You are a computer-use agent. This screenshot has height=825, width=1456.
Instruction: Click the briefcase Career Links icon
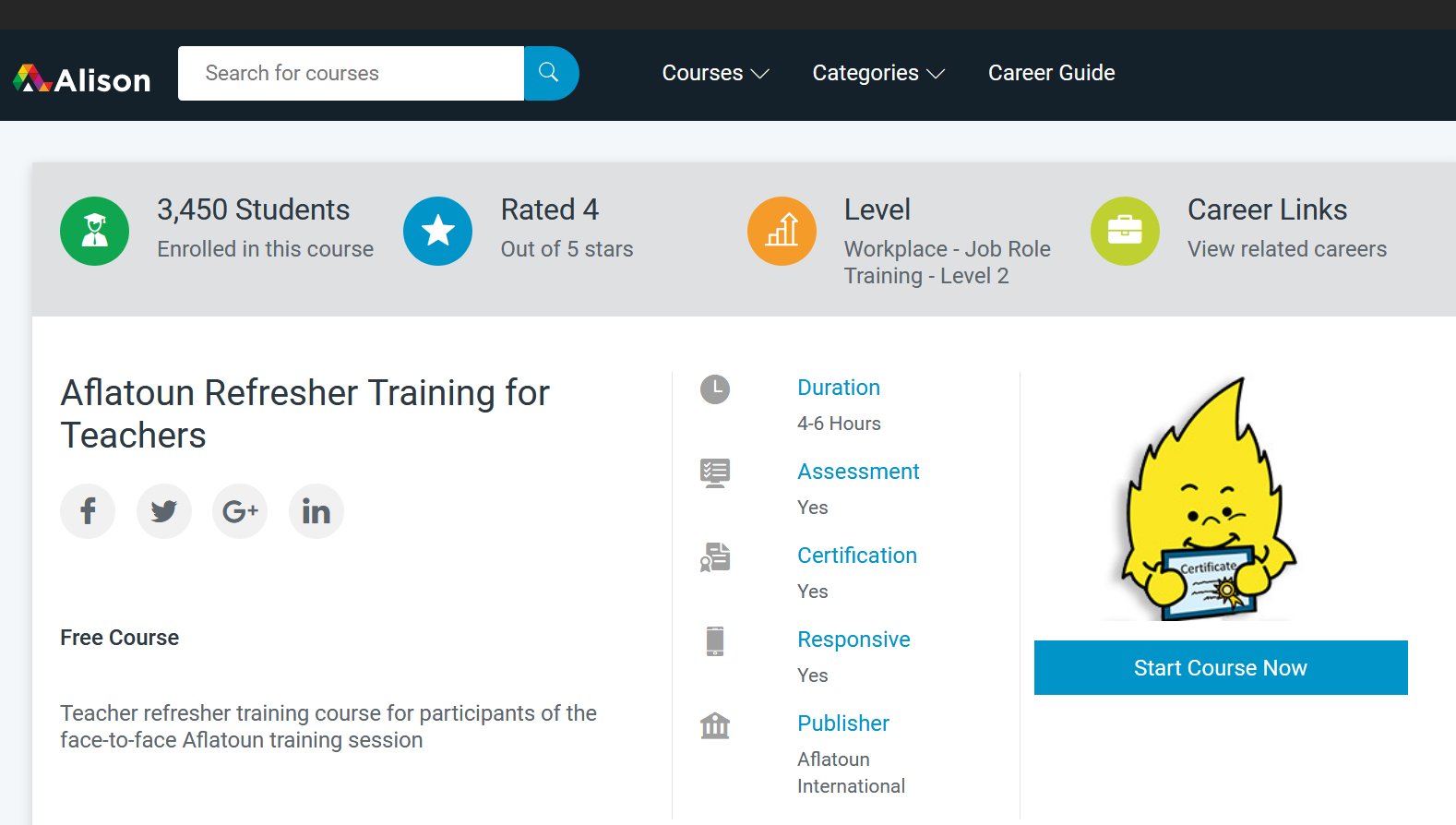[x=1125, y=231]
